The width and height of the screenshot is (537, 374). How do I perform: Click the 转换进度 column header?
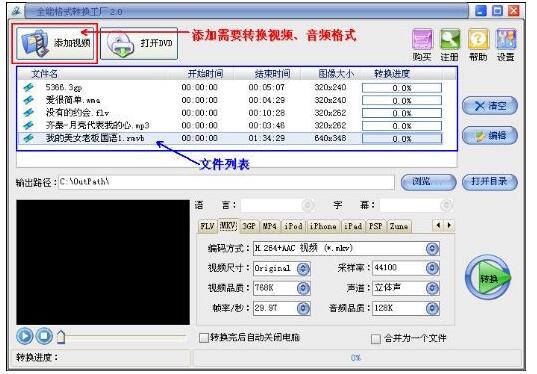(x=392, y=74)
